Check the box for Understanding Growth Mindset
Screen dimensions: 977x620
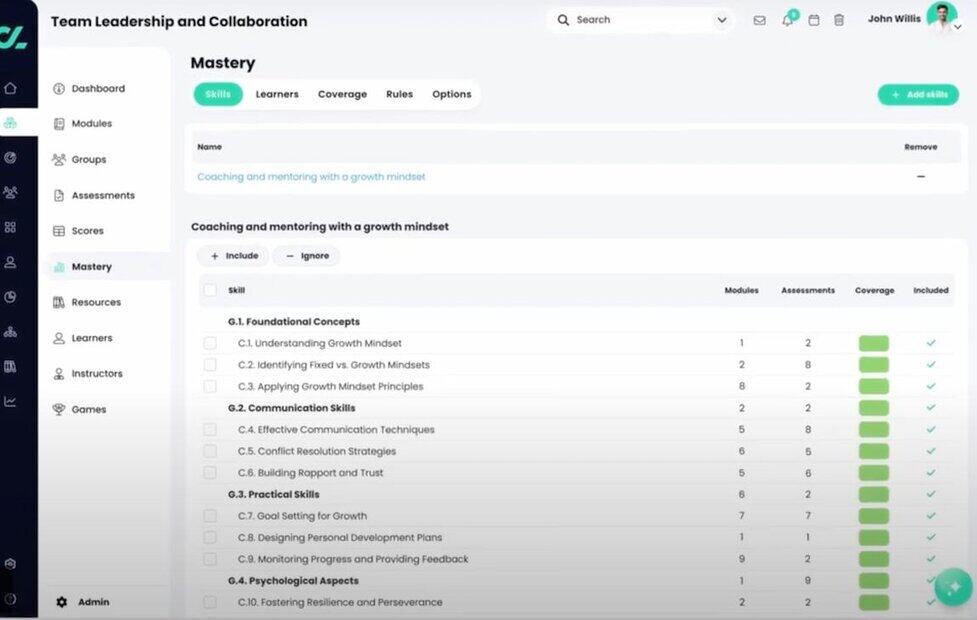210,343
